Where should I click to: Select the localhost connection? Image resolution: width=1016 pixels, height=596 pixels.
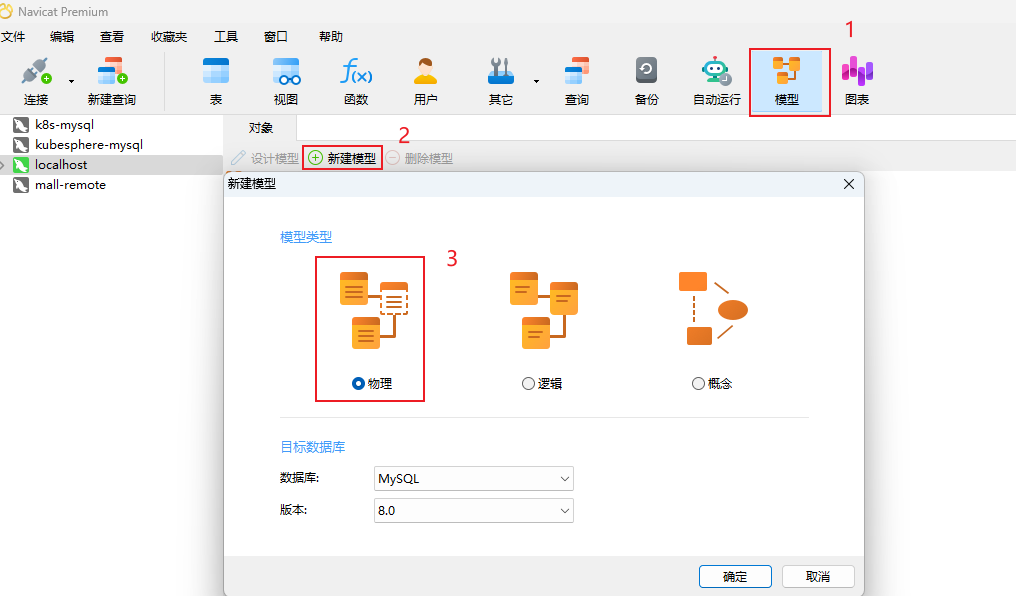[x=61, y=165]
